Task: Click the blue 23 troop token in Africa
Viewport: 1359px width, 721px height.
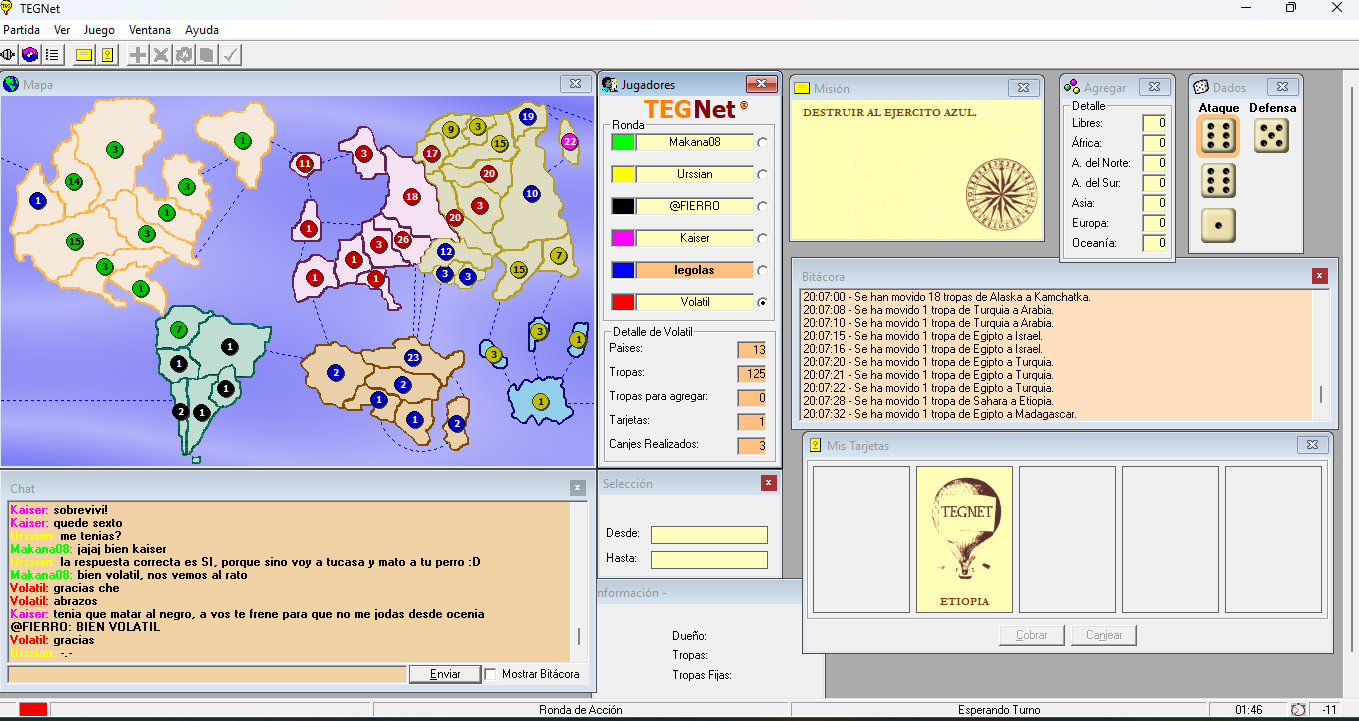Action: [413, 357]
